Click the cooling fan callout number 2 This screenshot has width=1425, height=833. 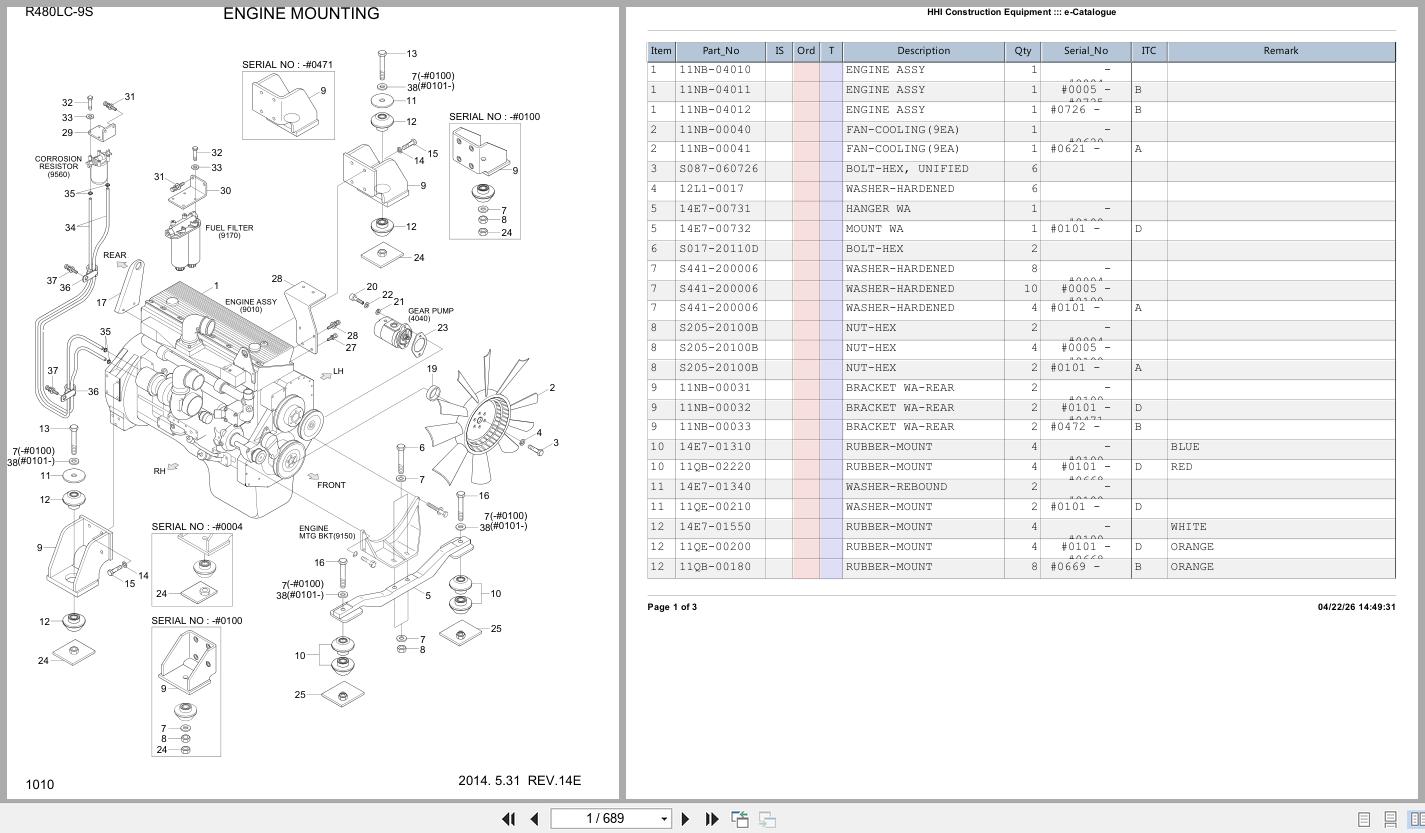click(x=552, y=388)
